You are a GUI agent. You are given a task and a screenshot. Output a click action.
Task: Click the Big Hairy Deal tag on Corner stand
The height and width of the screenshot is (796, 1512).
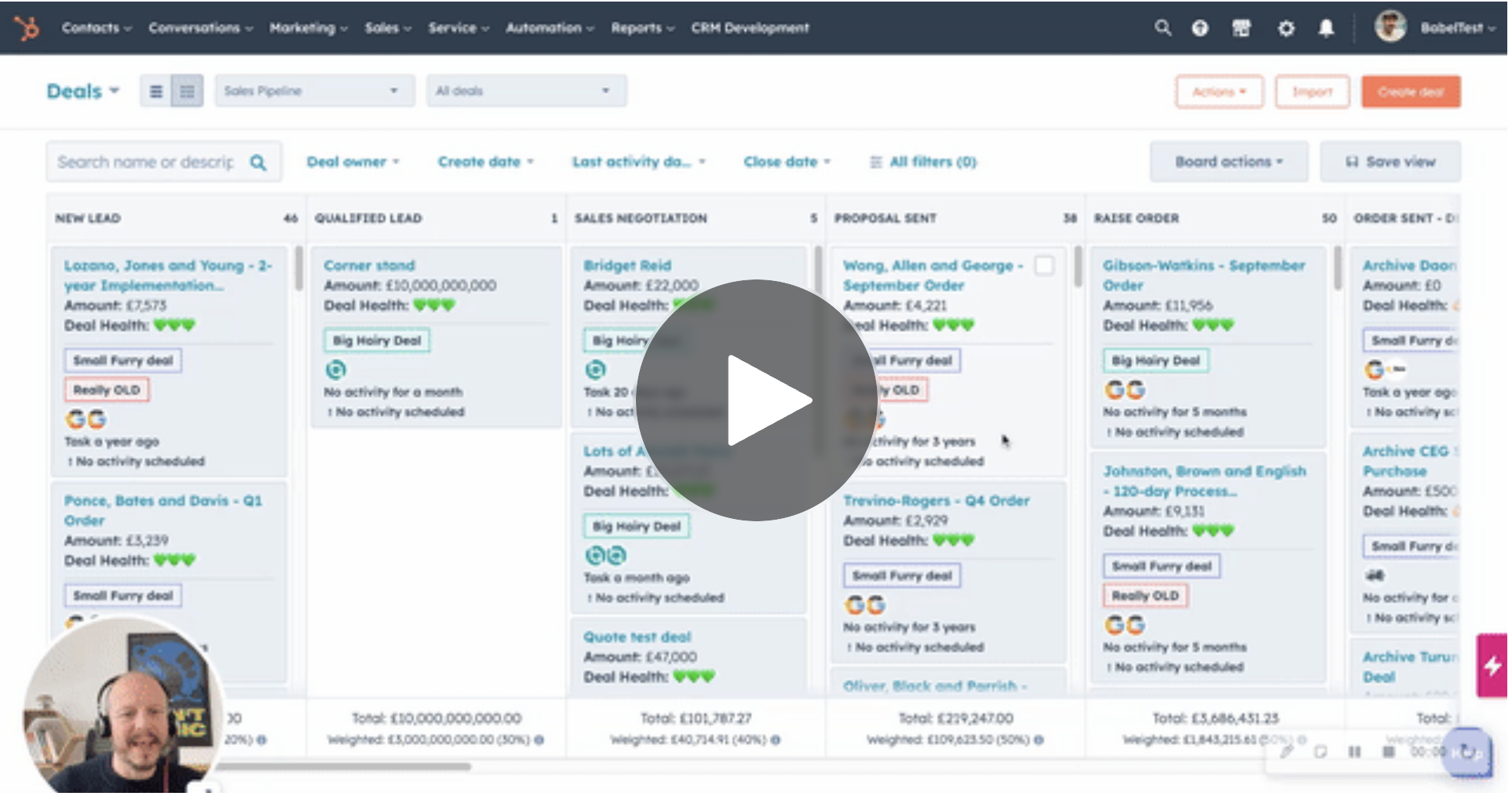(378, 341)
